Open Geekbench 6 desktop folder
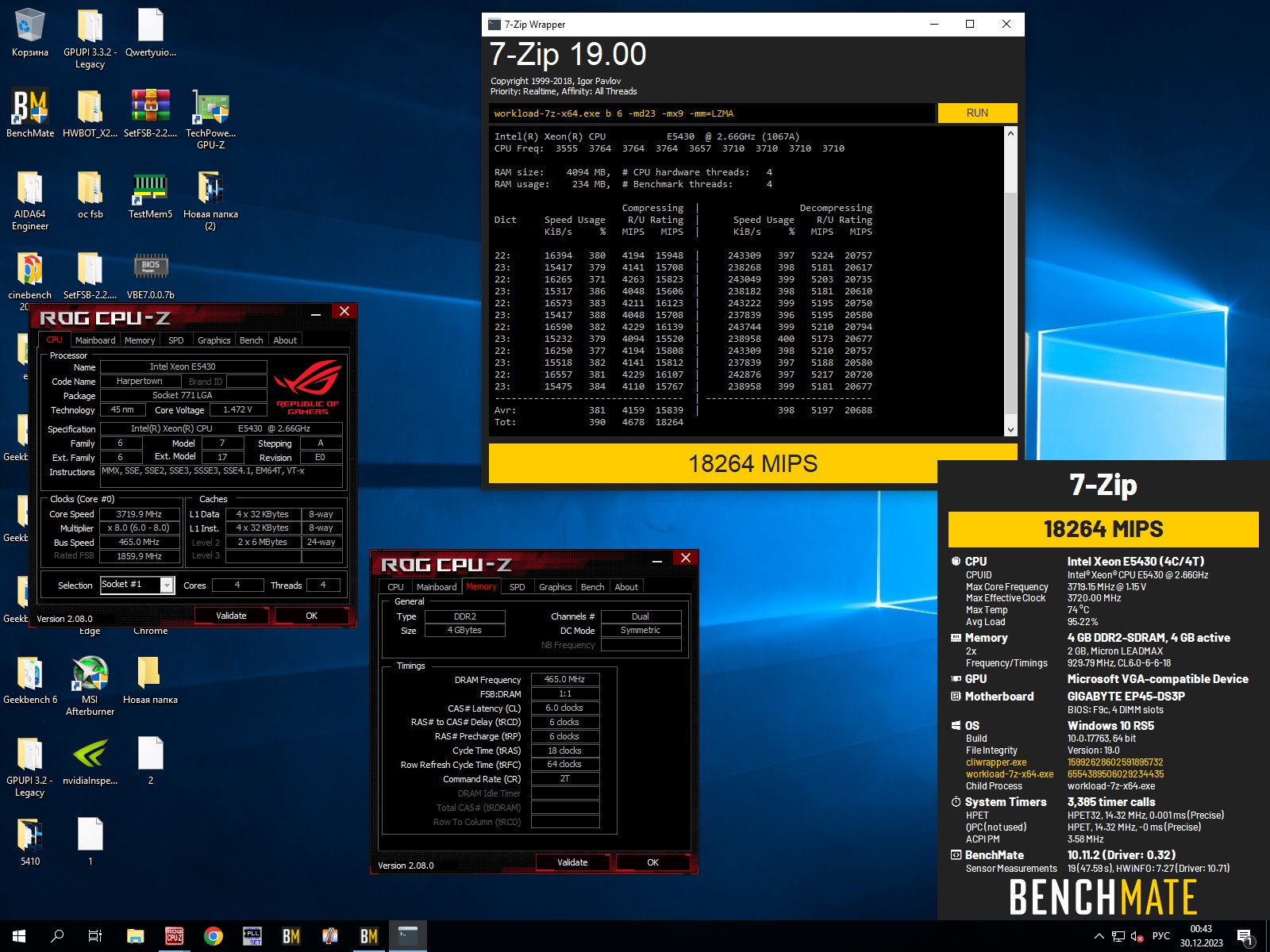Screen dimensions: 1270x952 click(30, 679)
